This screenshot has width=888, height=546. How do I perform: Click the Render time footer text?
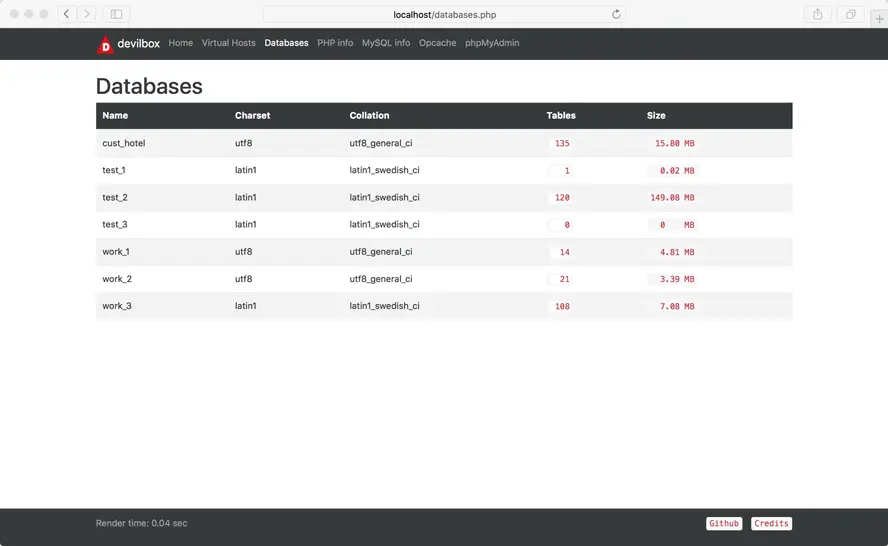pyautogui.click(x=142, y=523)
